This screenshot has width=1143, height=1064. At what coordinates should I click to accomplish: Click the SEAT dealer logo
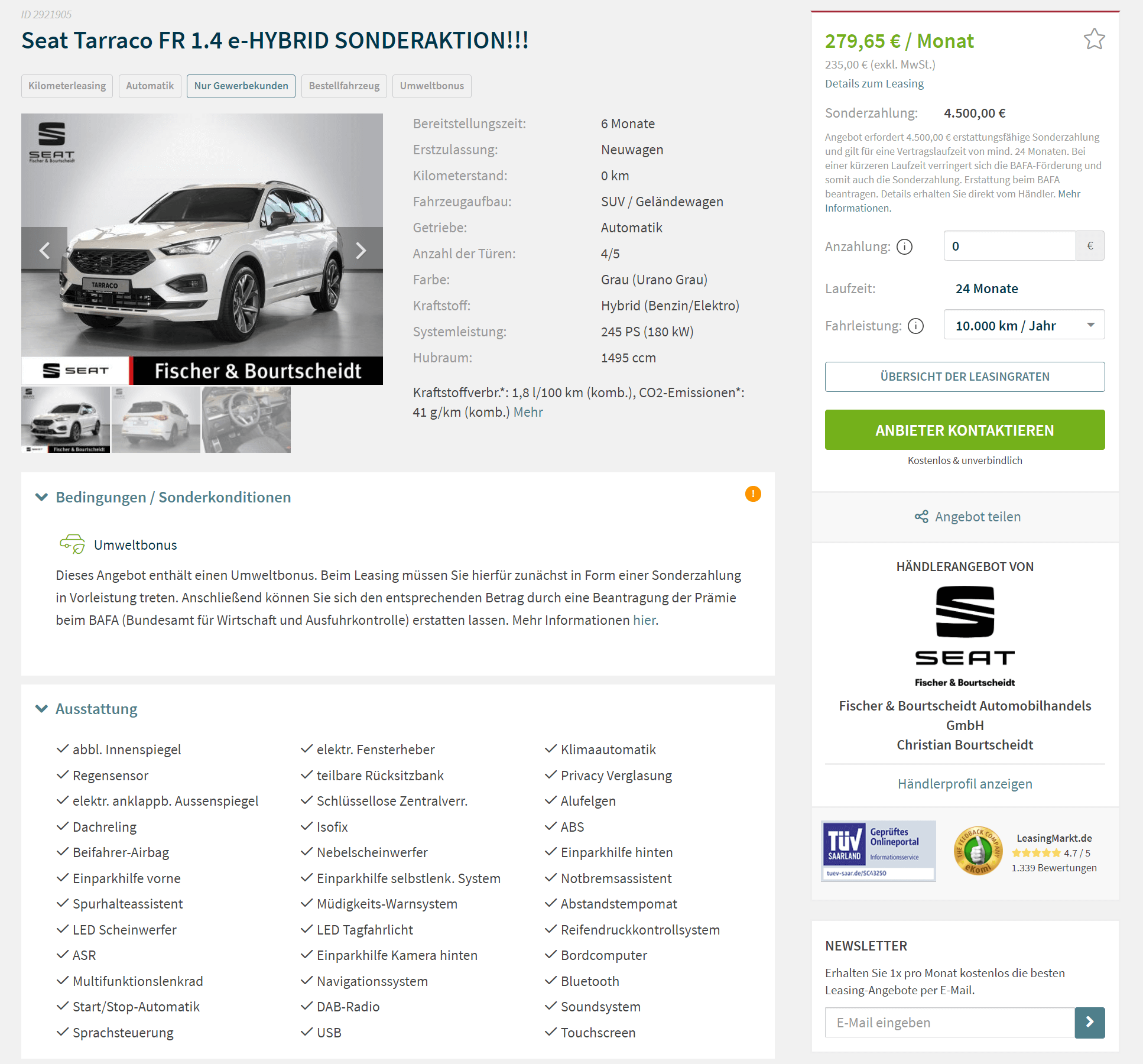965,637
